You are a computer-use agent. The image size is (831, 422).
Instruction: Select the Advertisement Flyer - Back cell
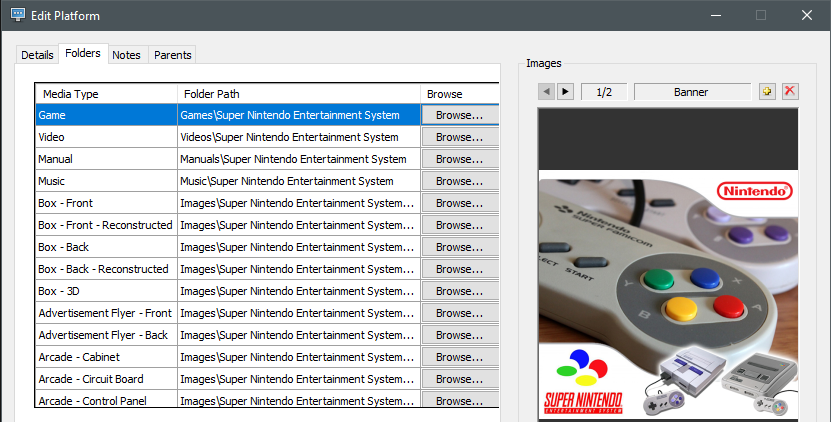coord(106,335)
